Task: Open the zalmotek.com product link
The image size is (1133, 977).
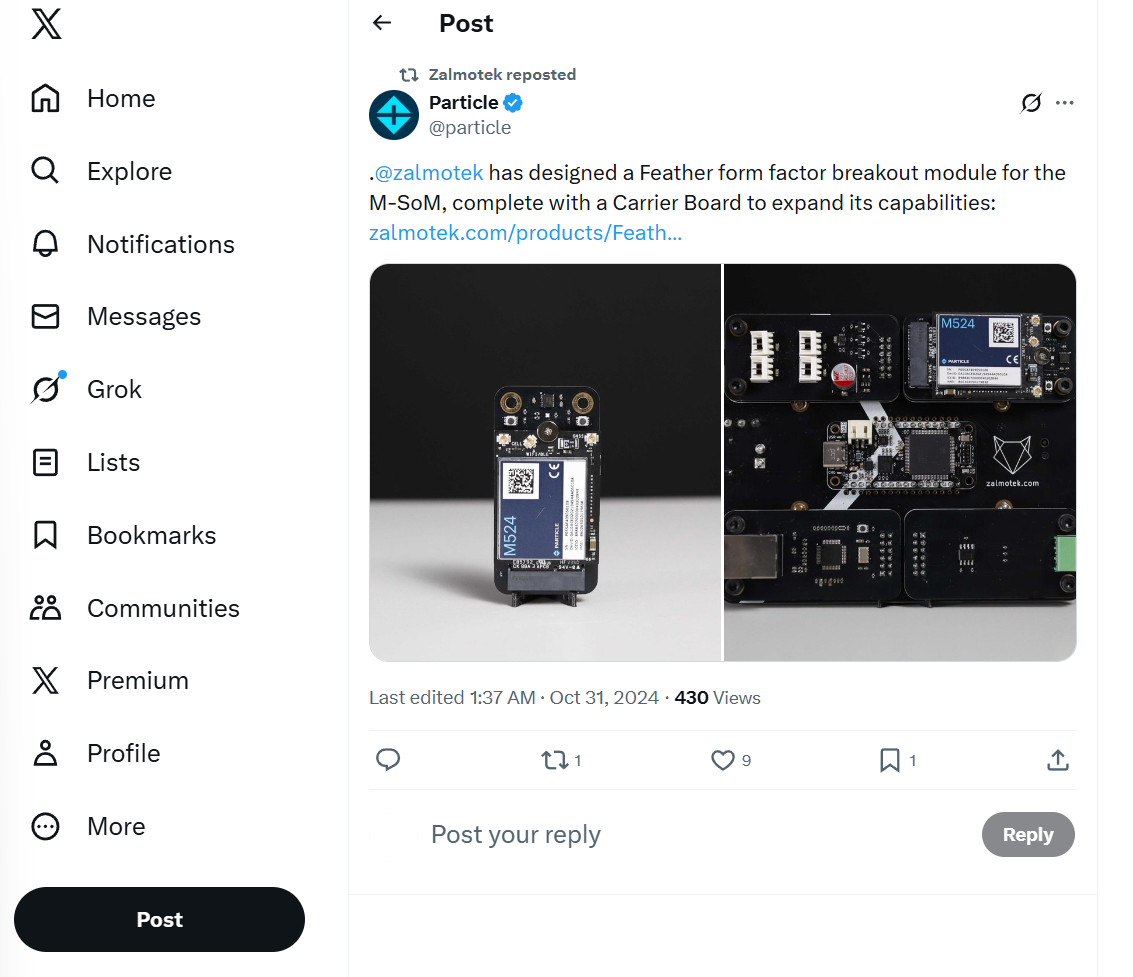Action: (525, 233)
